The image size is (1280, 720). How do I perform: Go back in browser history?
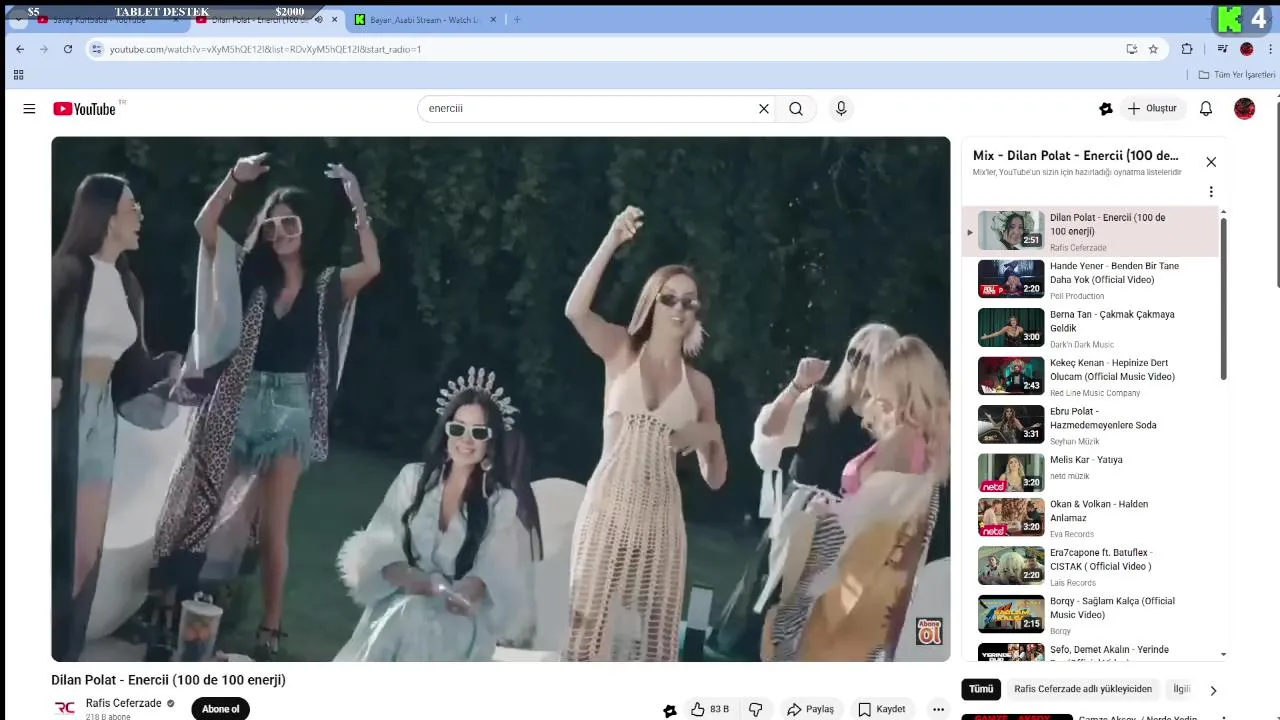pos(20,49)
